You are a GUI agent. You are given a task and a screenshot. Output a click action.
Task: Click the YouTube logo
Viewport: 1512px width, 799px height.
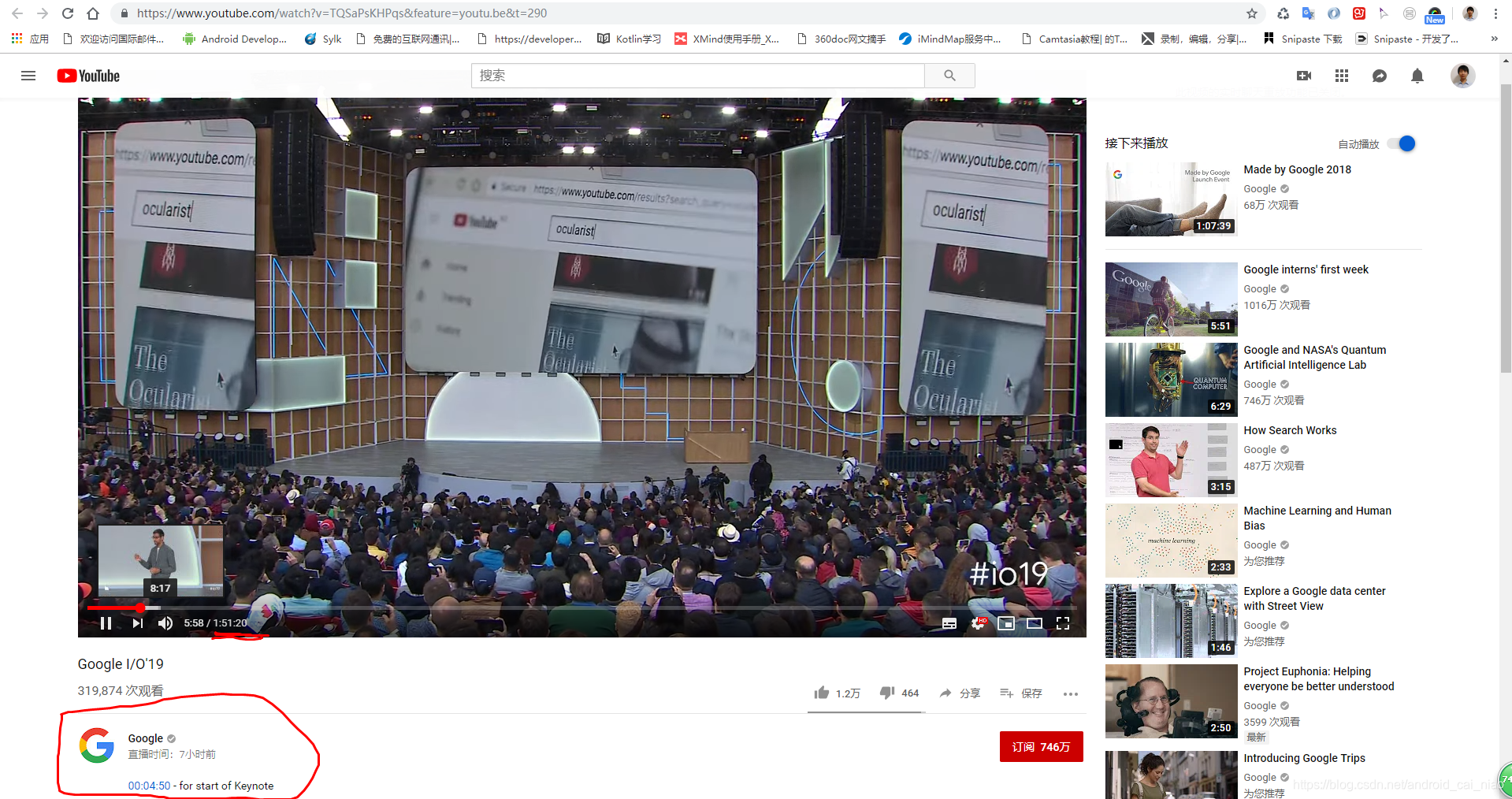(88, 76)
